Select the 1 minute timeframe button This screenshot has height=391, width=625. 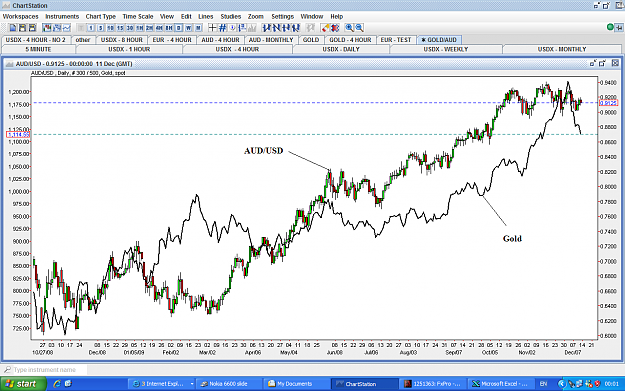pos(91,28)
